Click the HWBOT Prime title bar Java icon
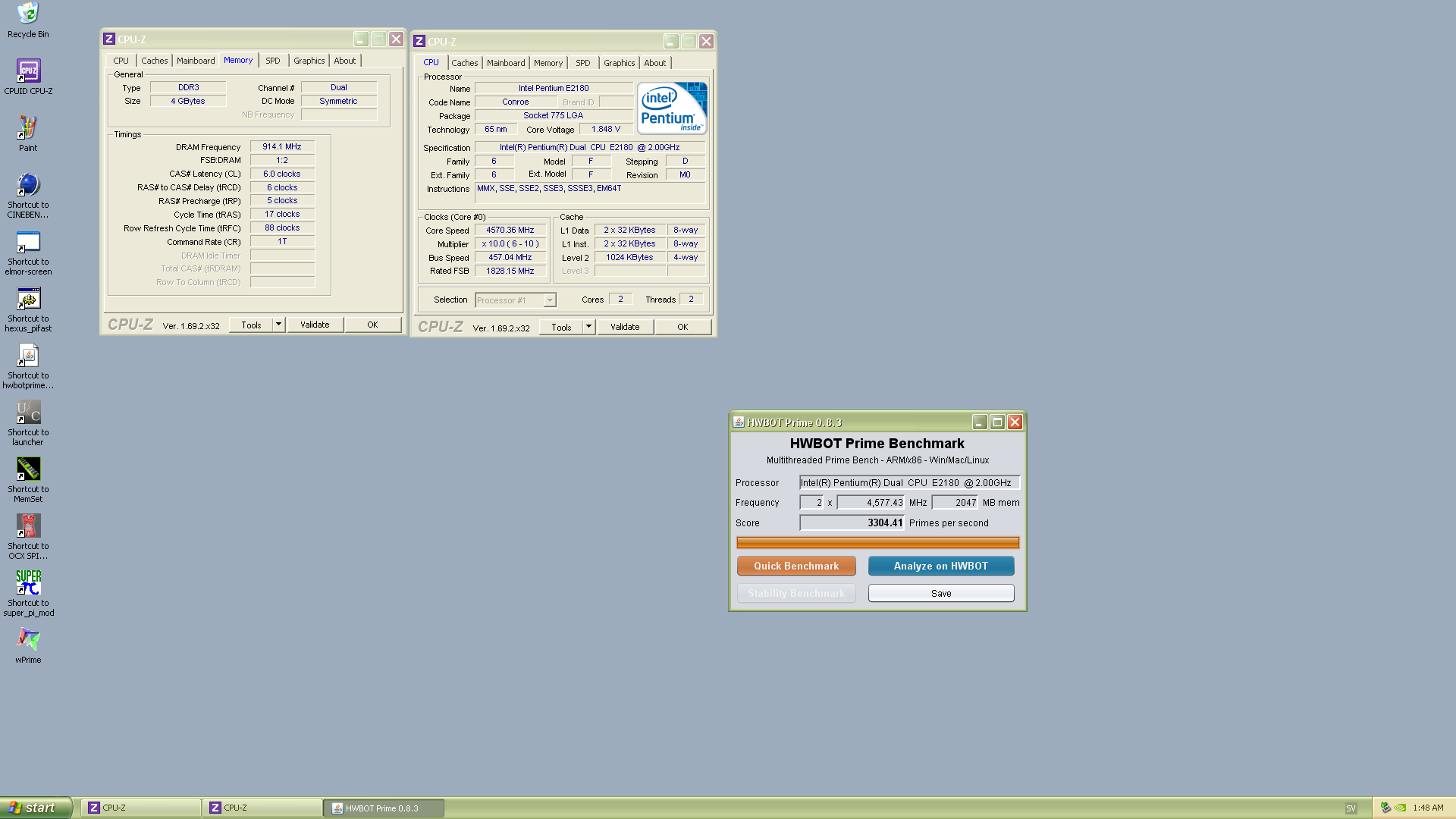The image size is (1456, 819). click(738, 422)
